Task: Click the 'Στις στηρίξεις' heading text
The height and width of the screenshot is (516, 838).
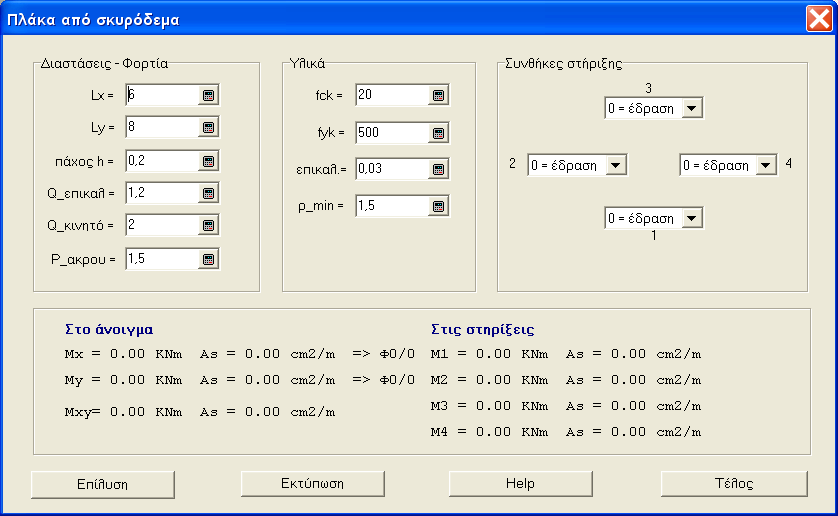Action: coord(483,329)
